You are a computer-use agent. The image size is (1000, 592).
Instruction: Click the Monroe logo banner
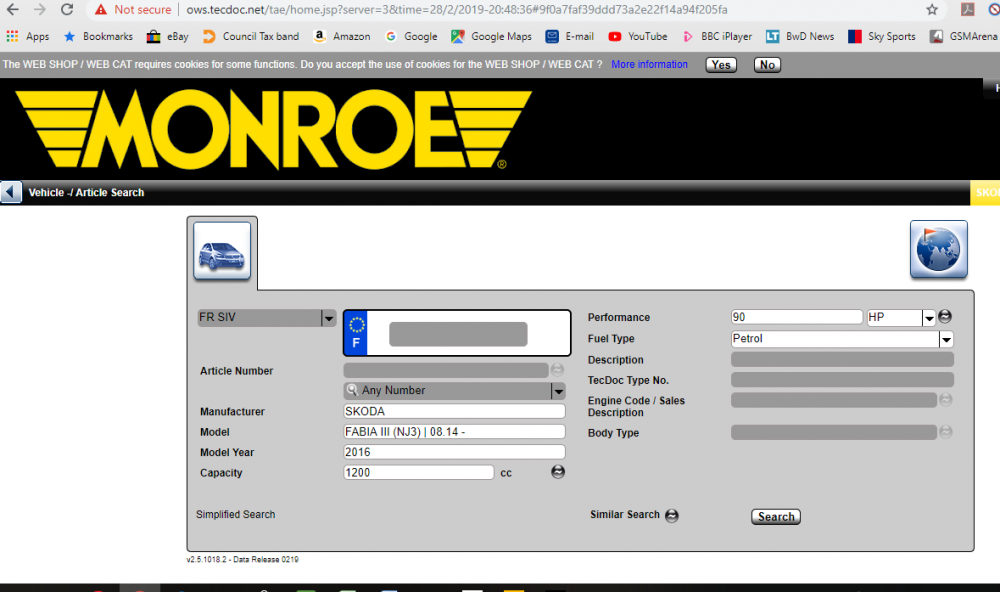pos(274,130)
